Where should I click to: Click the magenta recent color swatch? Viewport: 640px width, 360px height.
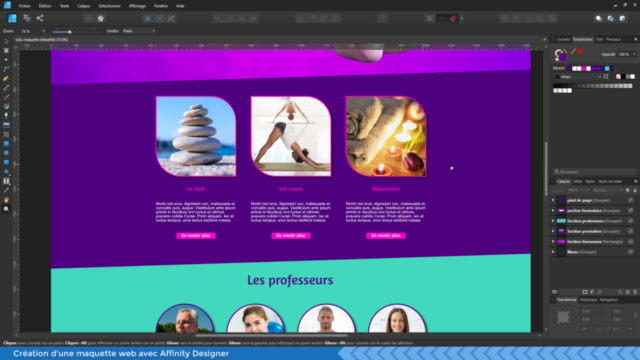[584, 69]
